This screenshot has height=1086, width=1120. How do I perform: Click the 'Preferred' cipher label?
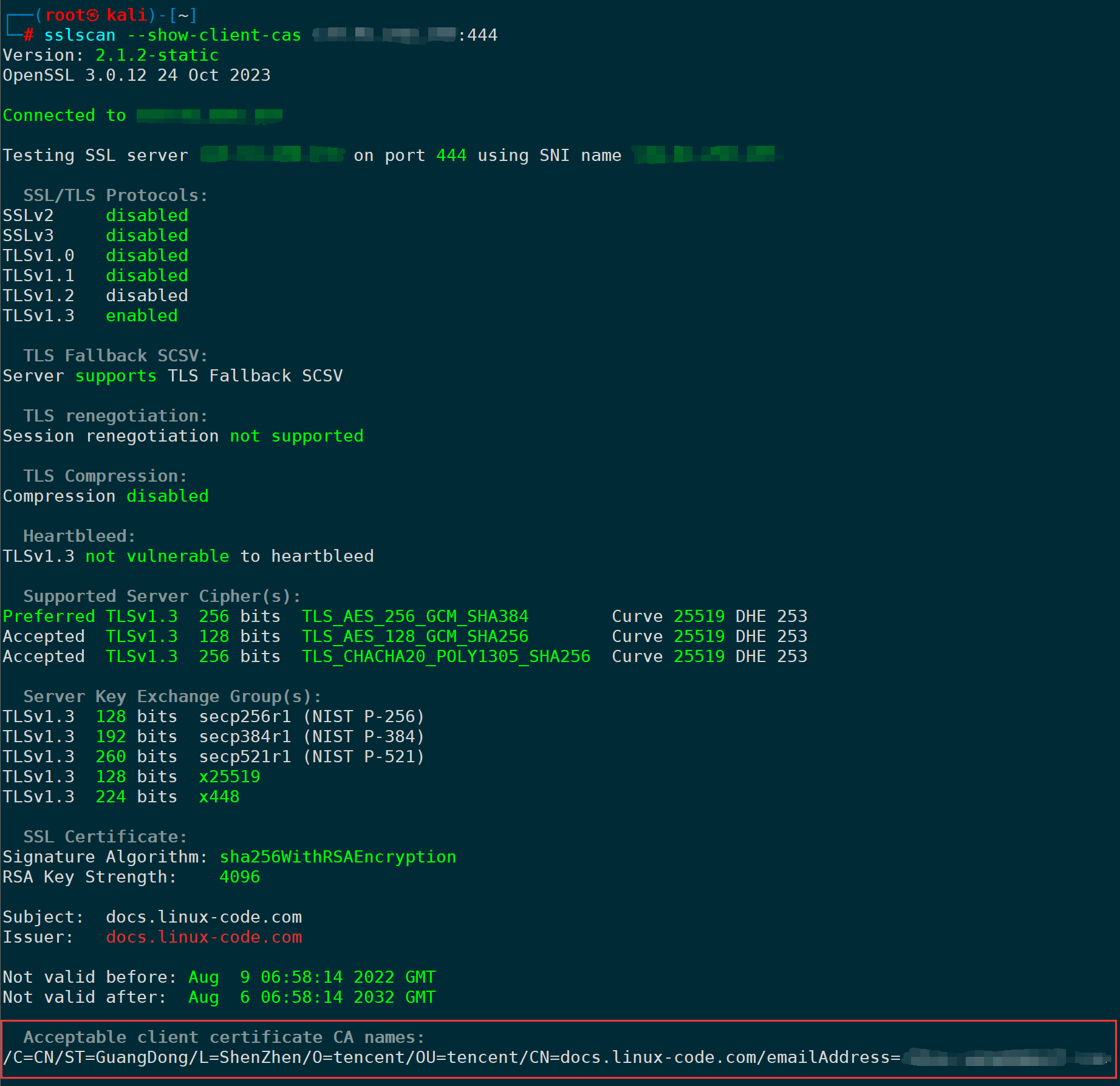pyautogui.click(x=49, y=616)
